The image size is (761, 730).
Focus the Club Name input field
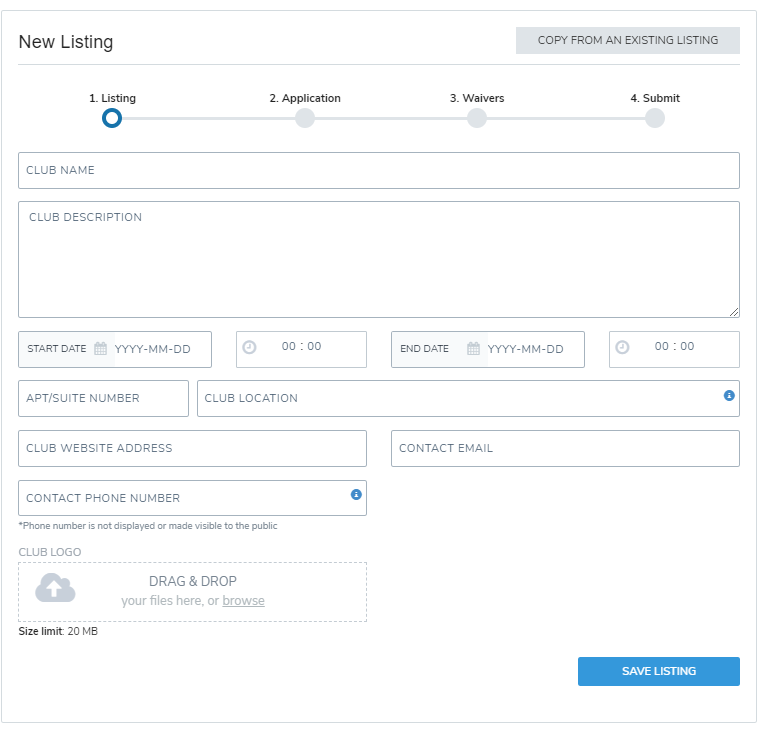click(x=378, y=171)
